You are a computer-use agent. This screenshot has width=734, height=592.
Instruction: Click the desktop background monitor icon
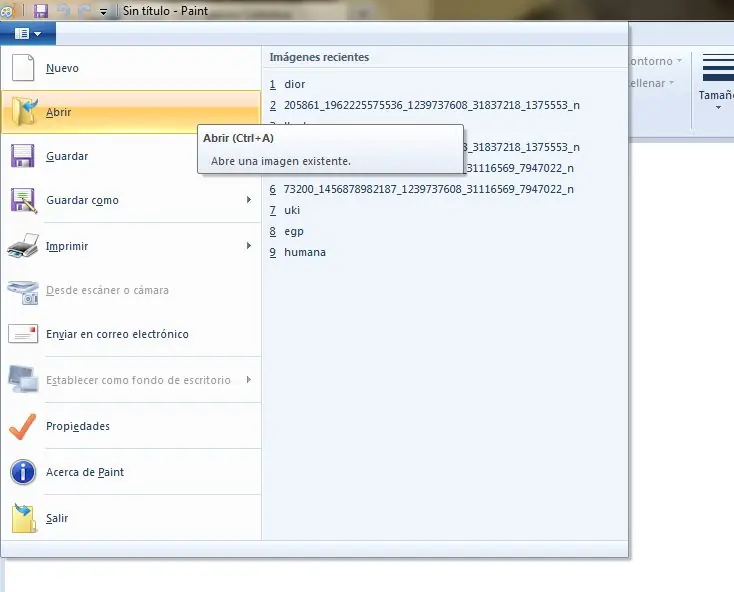pos(23,379)
